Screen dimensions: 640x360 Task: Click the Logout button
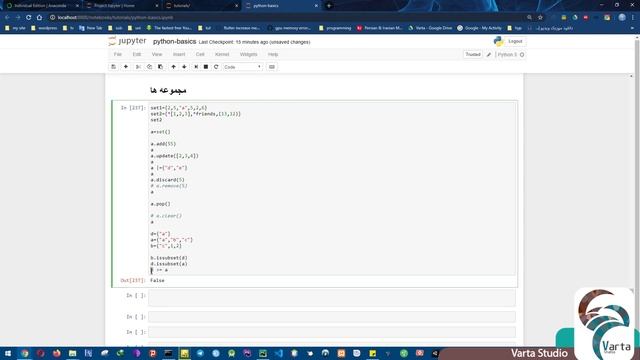[515, 41]
